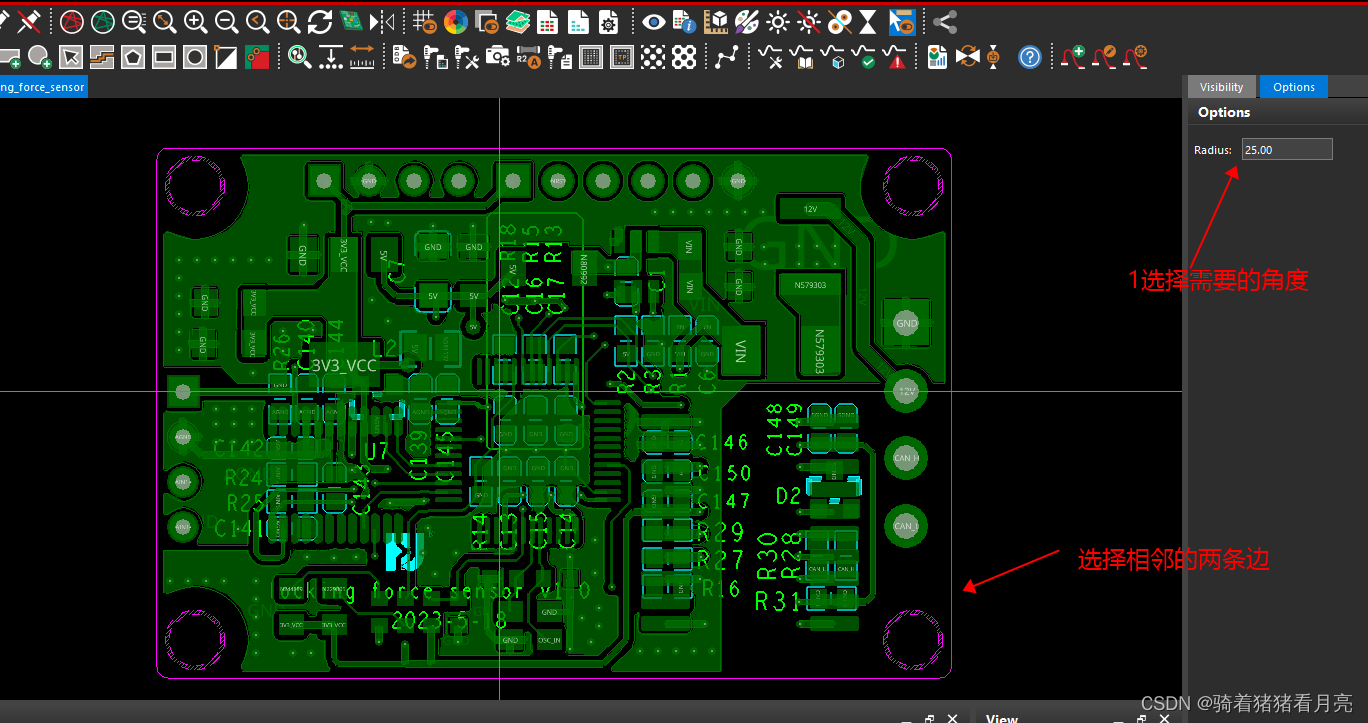Screen dimensions: 1368x723
Task: Open the report settings gear page icon
Action: [608, 20]
